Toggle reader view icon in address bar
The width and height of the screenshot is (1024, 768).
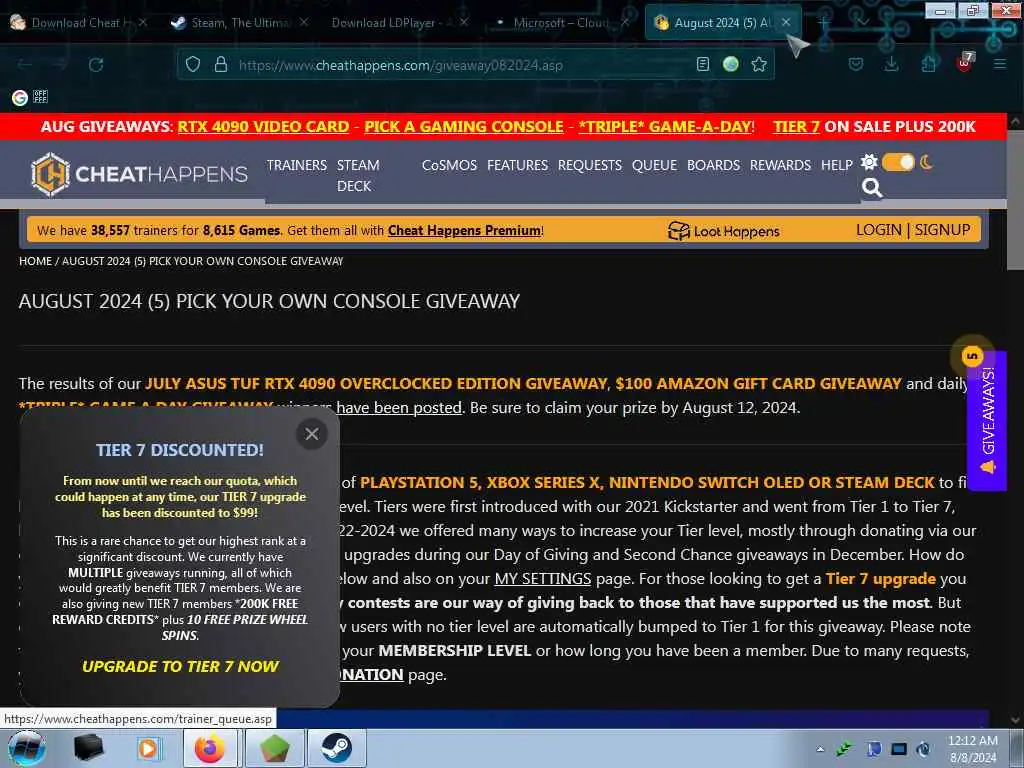(x=703, y=64)
